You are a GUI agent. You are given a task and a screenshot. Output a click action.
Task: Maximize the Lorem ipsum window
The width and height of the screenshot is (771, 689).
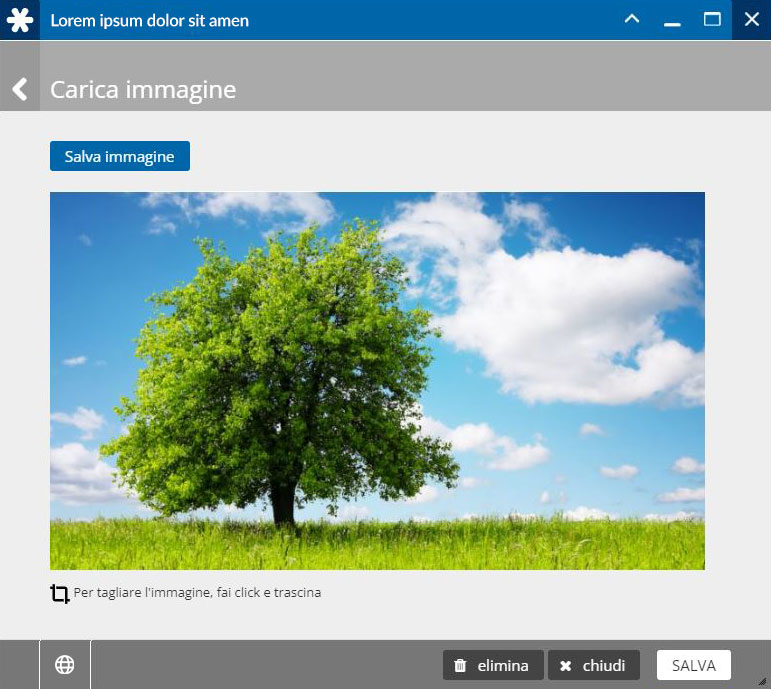712,19
